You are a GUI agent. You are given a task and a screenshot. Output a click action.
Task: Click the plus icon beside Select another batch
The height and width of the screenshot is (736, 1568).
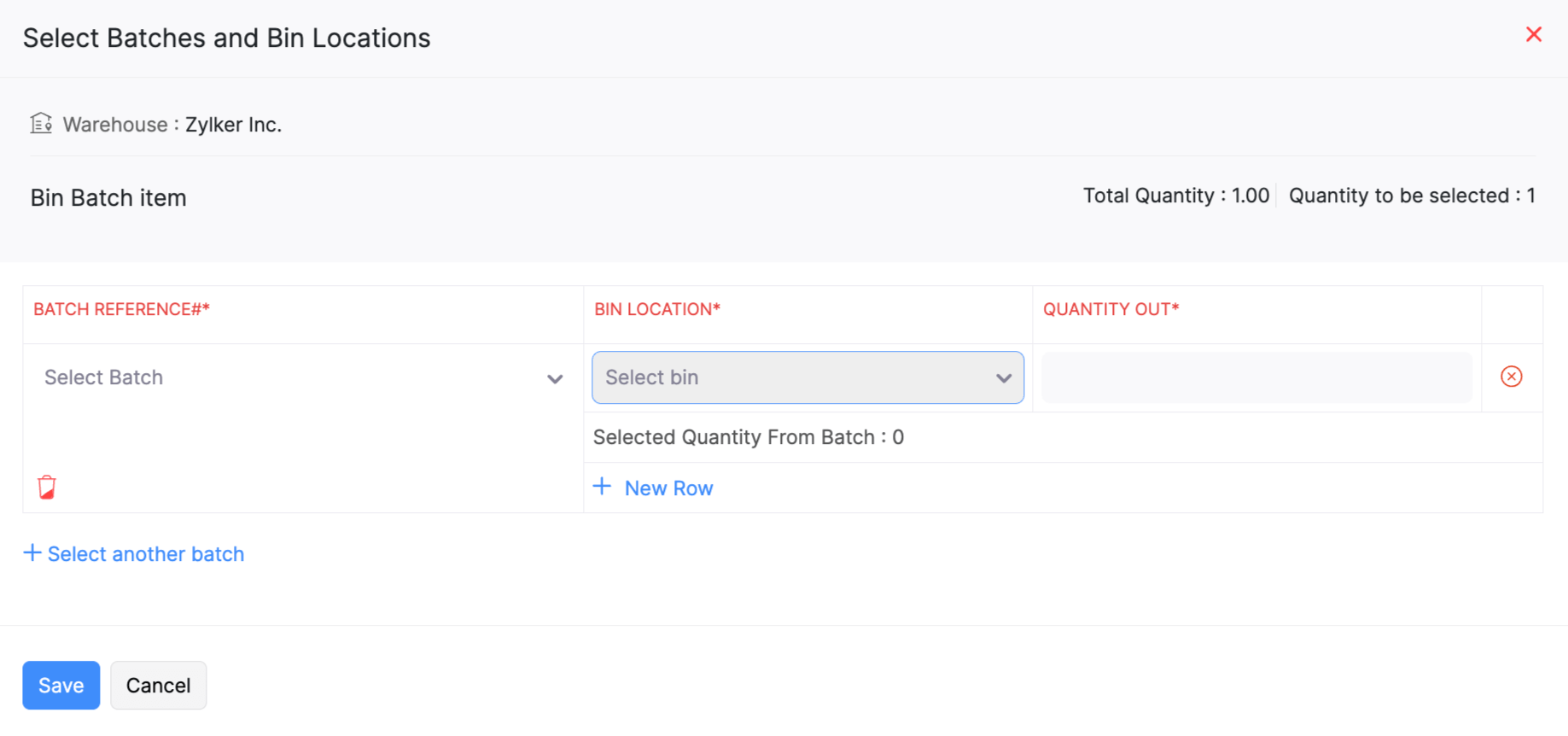click(x=32, y=552)
